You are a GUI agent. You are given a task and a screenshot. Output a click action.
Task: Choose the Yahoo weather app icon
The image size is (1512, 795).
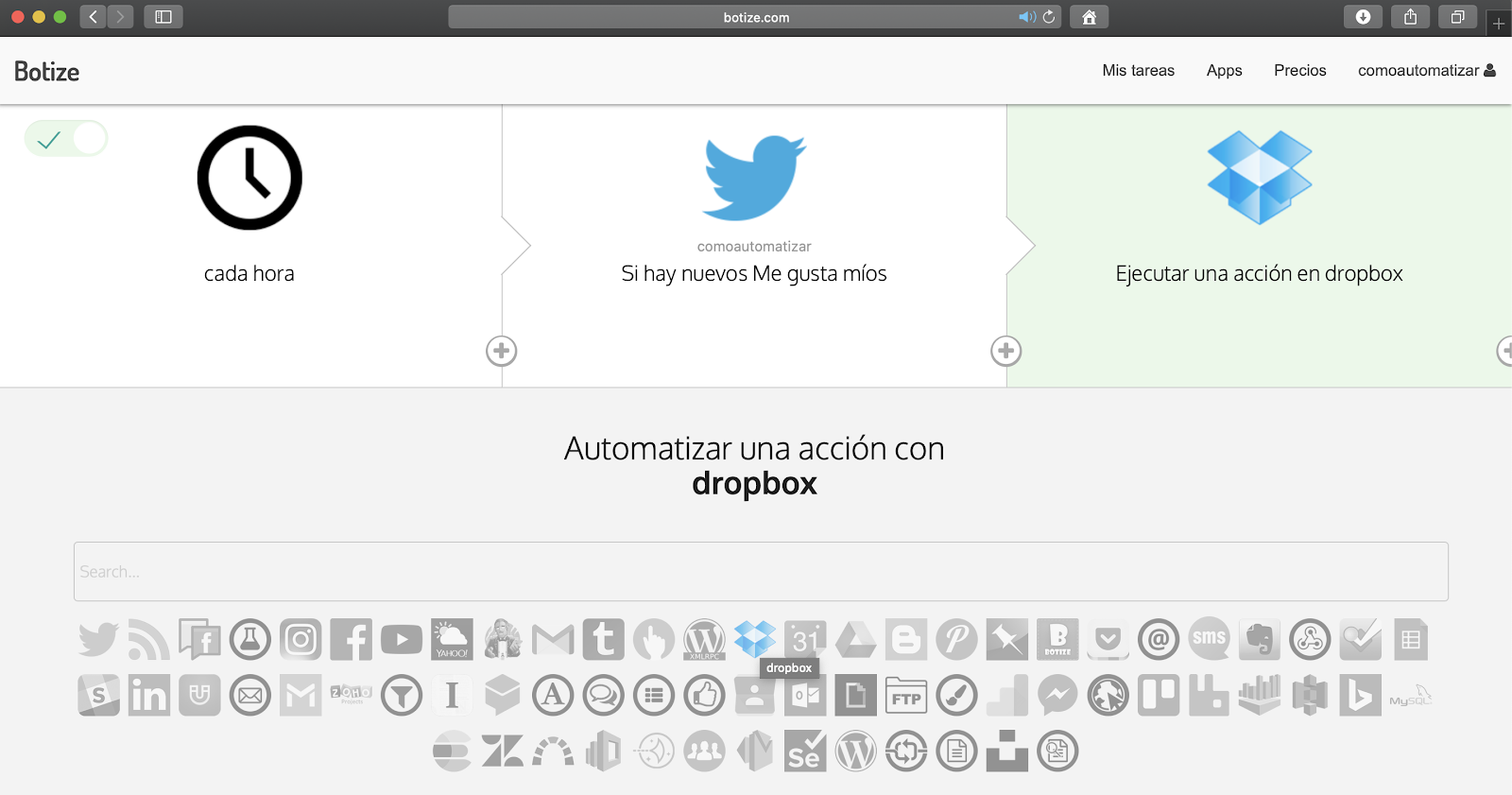click(x=452, y=640)
